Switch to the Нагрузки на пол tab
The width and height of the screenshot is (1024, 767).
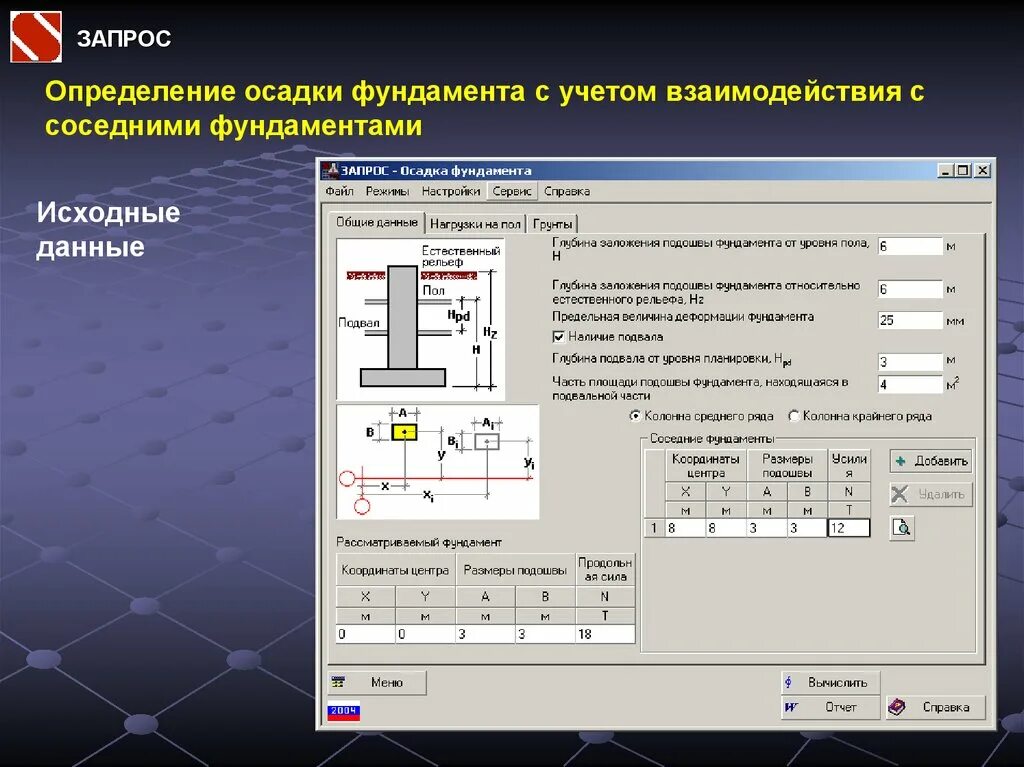pos(475,224)
